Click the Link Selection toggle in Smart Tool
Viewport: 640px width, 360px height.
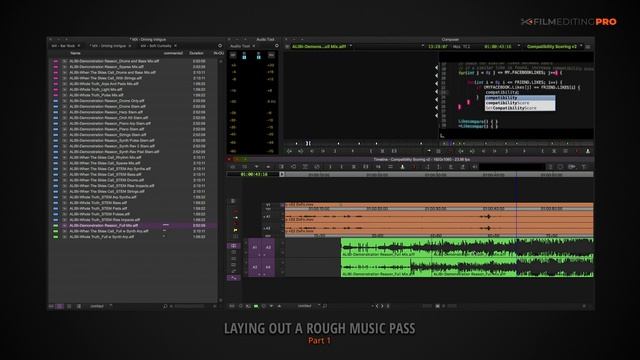(x=233, y=246)
